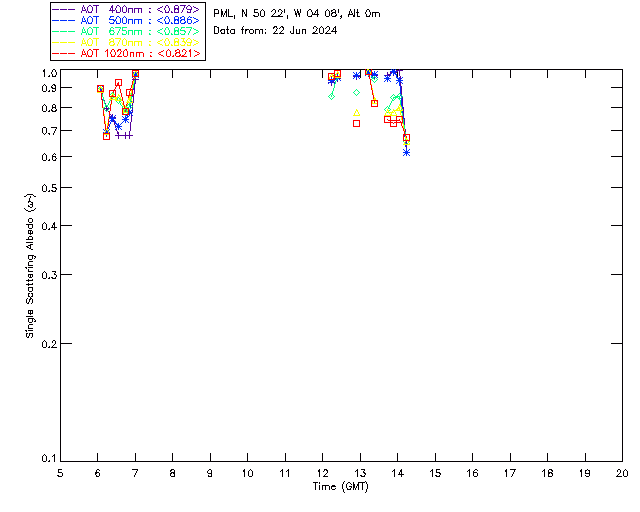Click the 12 tick label on time axis

click(x=322, y=473)
